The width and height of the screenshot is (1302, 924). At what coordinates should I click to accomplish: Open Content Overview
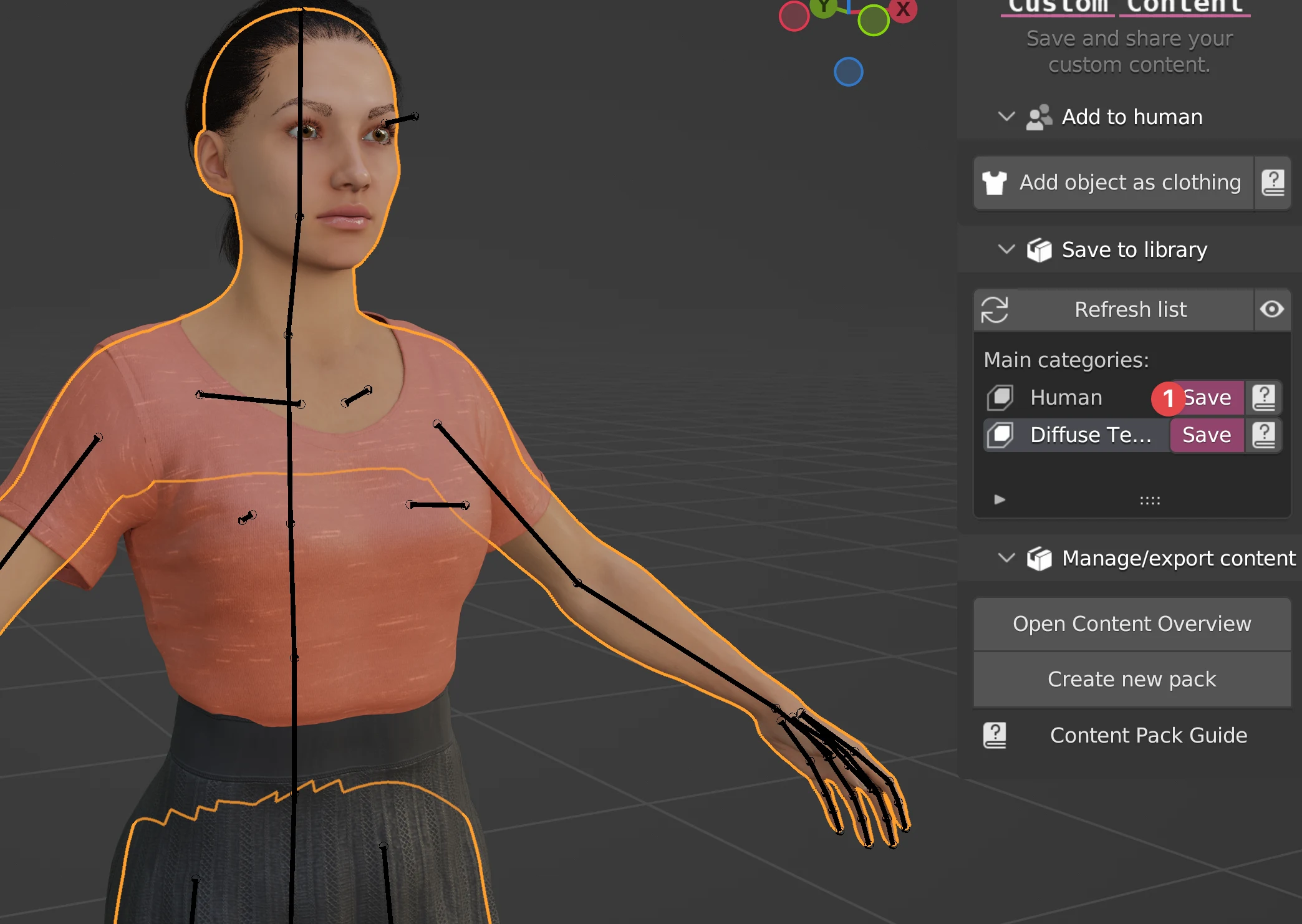click(x=1132, y=624)
